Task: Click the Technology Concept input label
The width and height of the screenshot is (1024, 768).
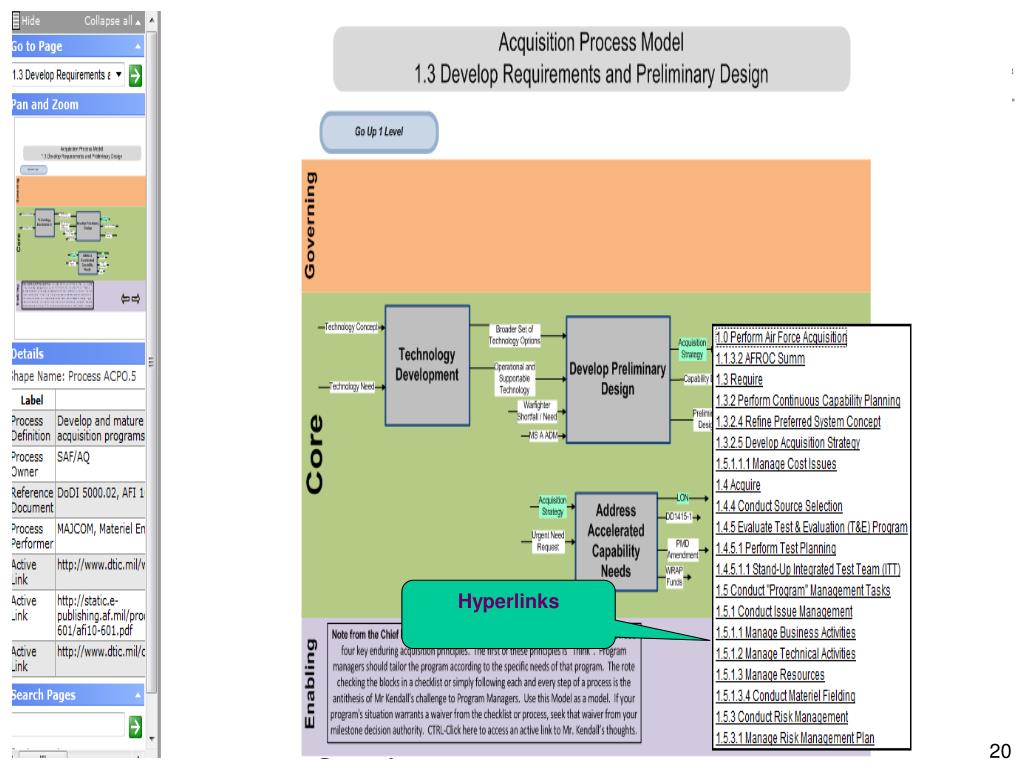Action: pyautogui.click(x=351, y=327)
